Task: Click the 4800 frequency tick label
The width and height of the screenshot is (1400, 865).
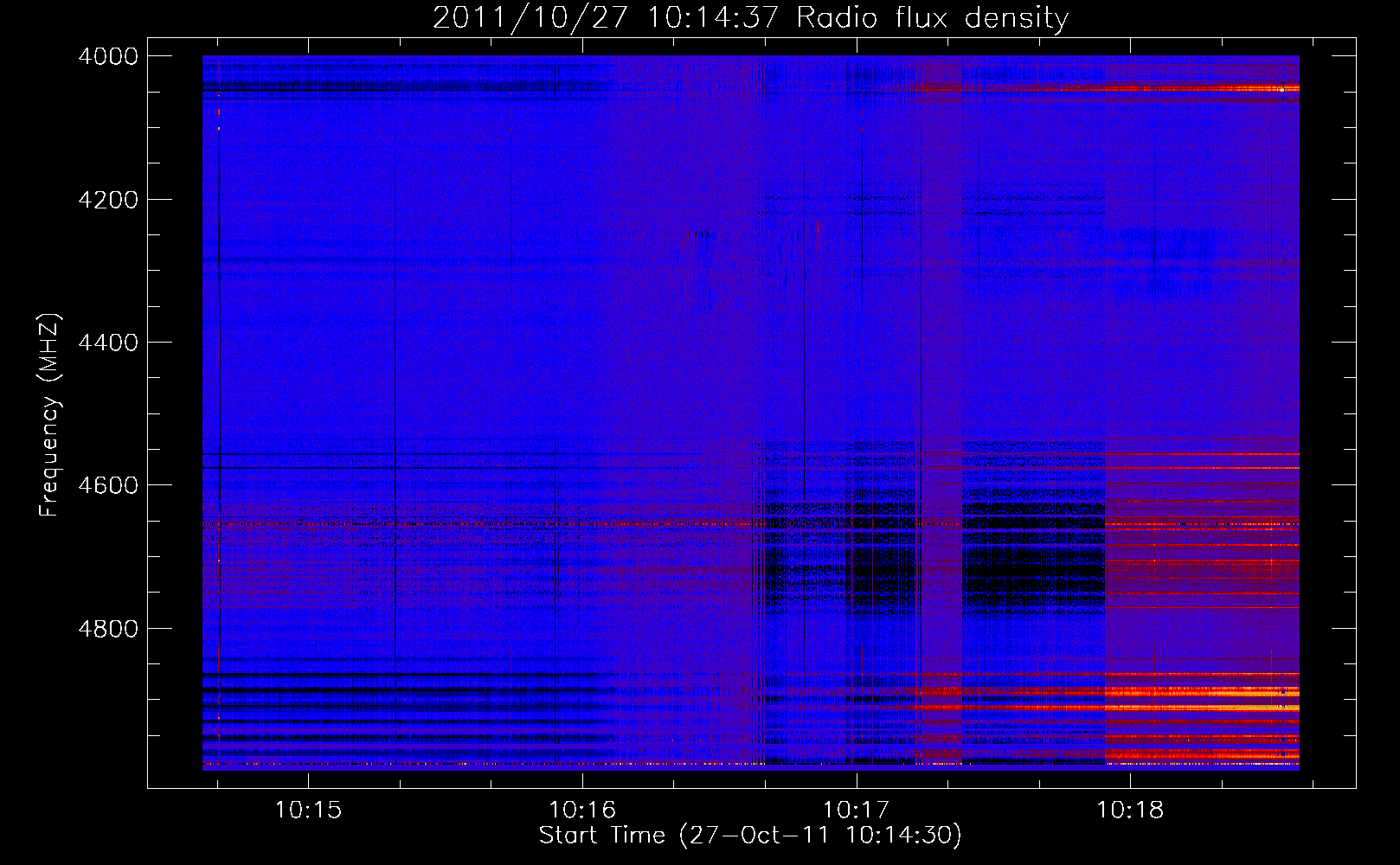Action: click(108, 629)
